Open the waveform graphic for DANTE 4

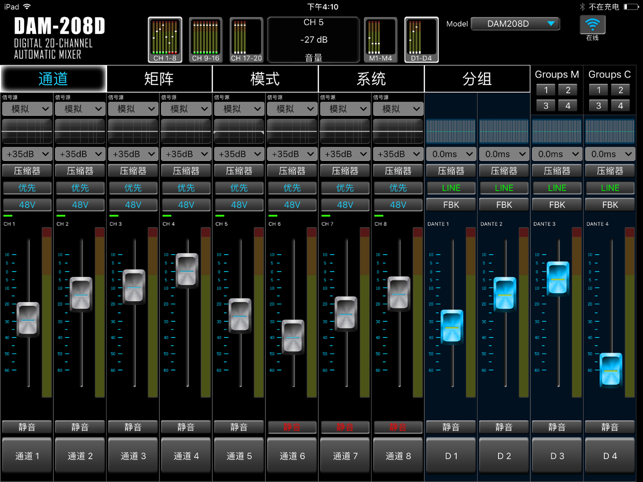pyautogui.click(x=610, y=131)
